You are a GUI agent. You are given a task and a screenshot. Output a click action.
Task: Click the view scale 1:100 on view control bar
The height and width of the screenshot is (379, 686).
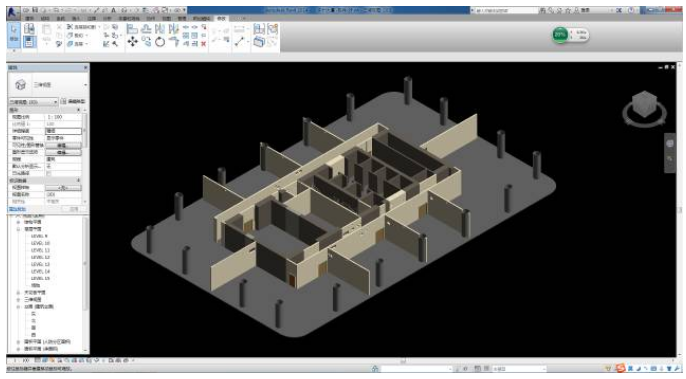click(22, 361)
